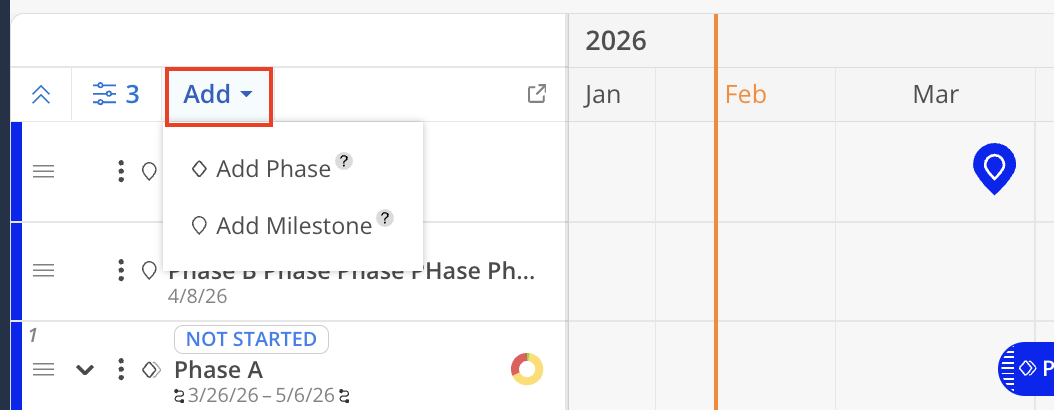Open help tooltip beside Add Milestone

pos(384,218)
